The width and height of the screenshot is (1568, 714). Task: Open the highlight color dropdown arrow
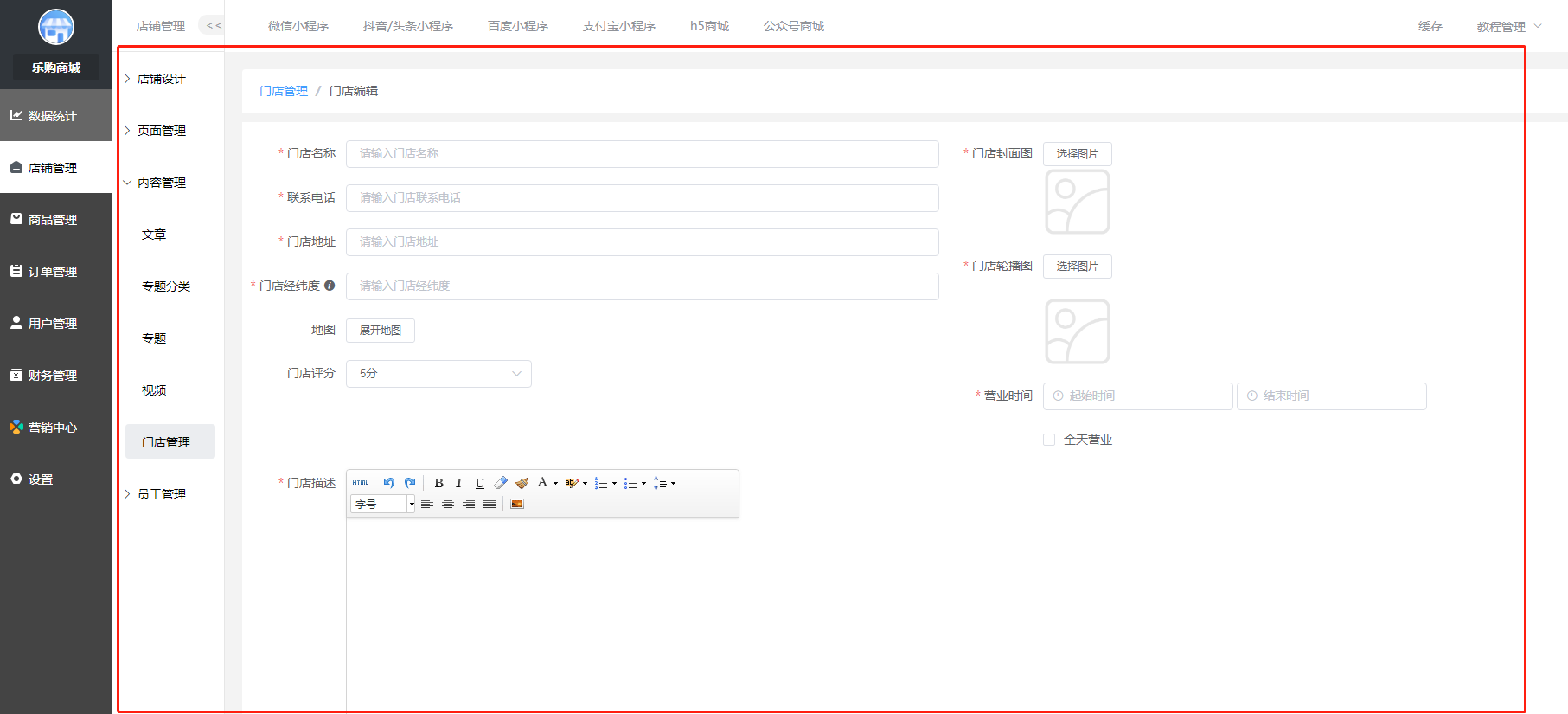pyautogui.click(x=586, y=483)
